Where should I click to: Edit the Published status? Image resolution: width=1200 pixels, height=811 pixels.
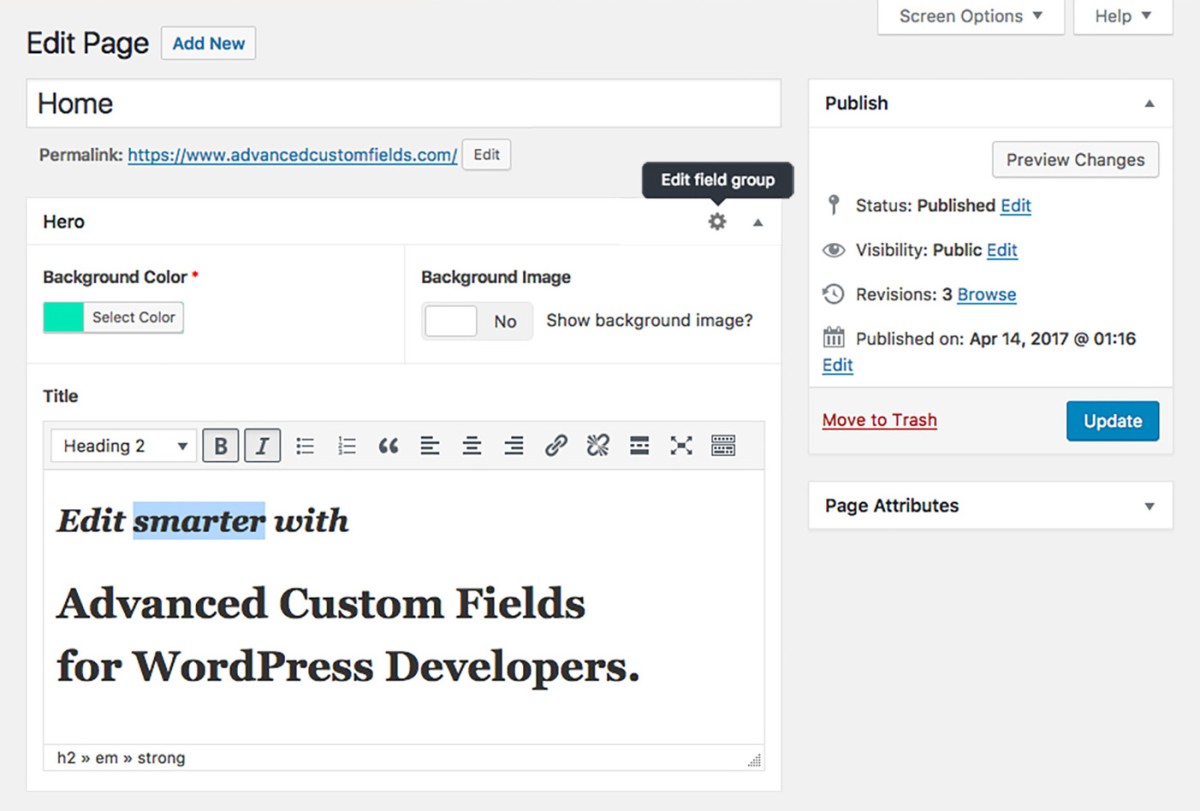[x=1016, y=206]
